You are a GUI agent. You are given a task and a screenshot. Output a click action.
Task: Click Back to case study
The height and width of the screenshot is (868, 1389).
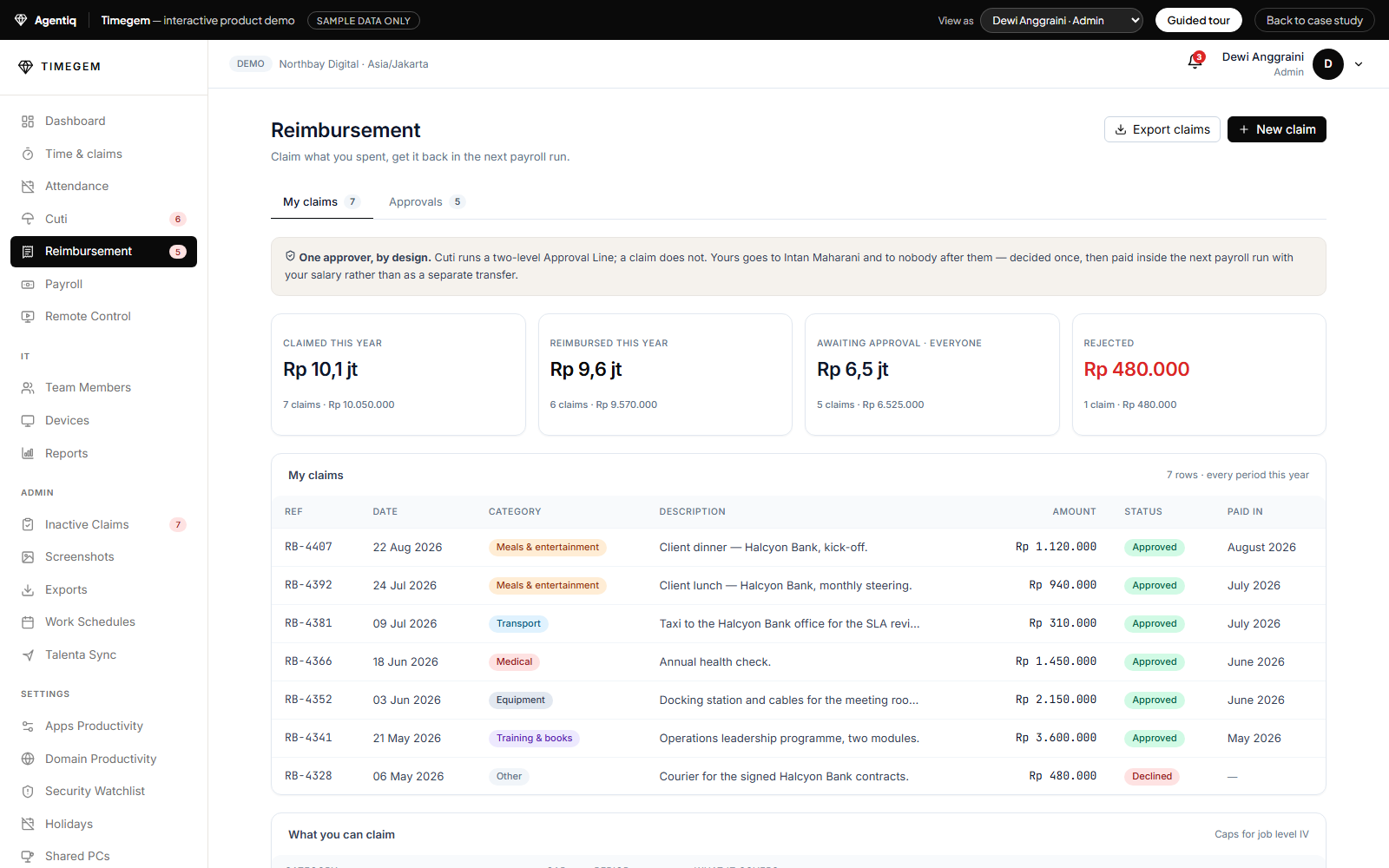point(1314,20)
